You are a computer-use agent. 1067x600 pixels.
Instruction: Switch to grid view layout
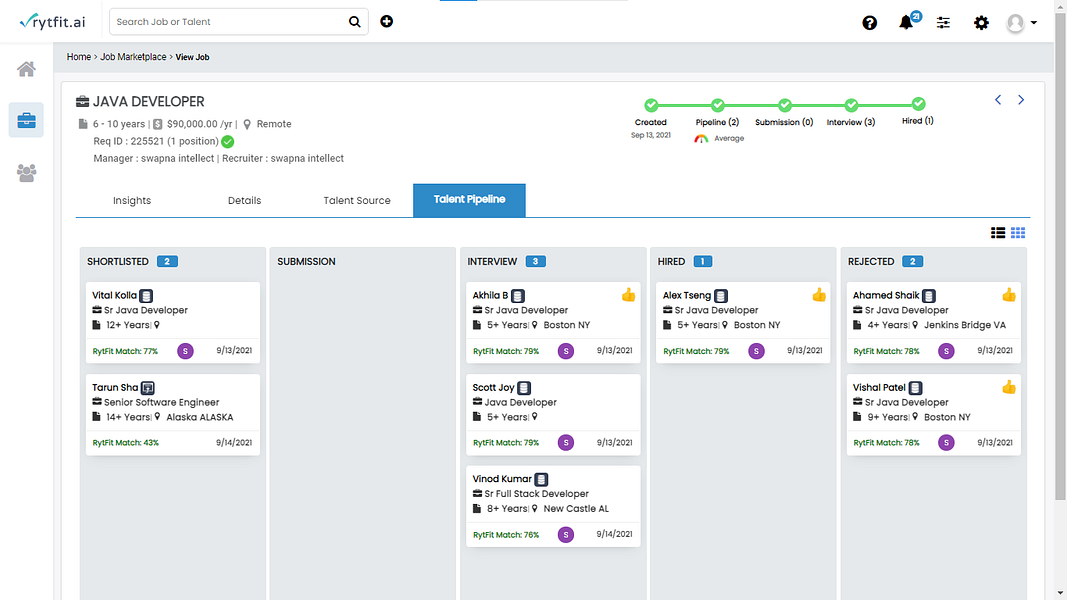1018,233
